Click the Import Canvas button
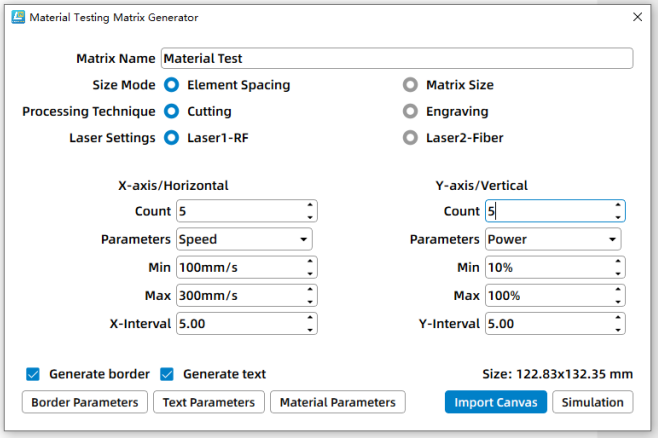 click(x=496, y=402)
